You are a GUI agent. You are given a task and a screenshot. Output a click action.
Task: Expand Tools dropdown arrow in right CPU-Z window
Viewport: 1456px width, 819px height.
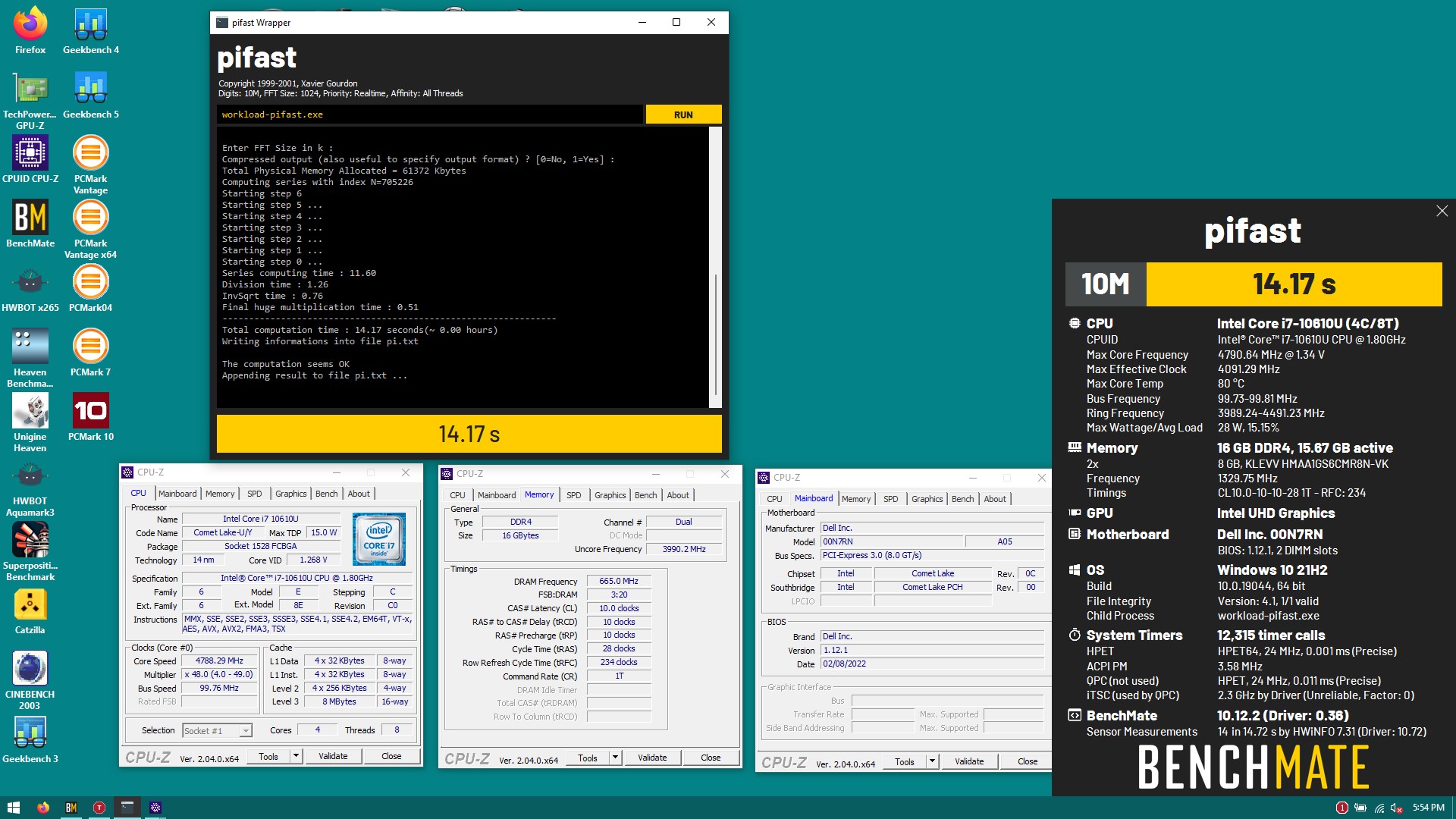(x=932, y=761)
